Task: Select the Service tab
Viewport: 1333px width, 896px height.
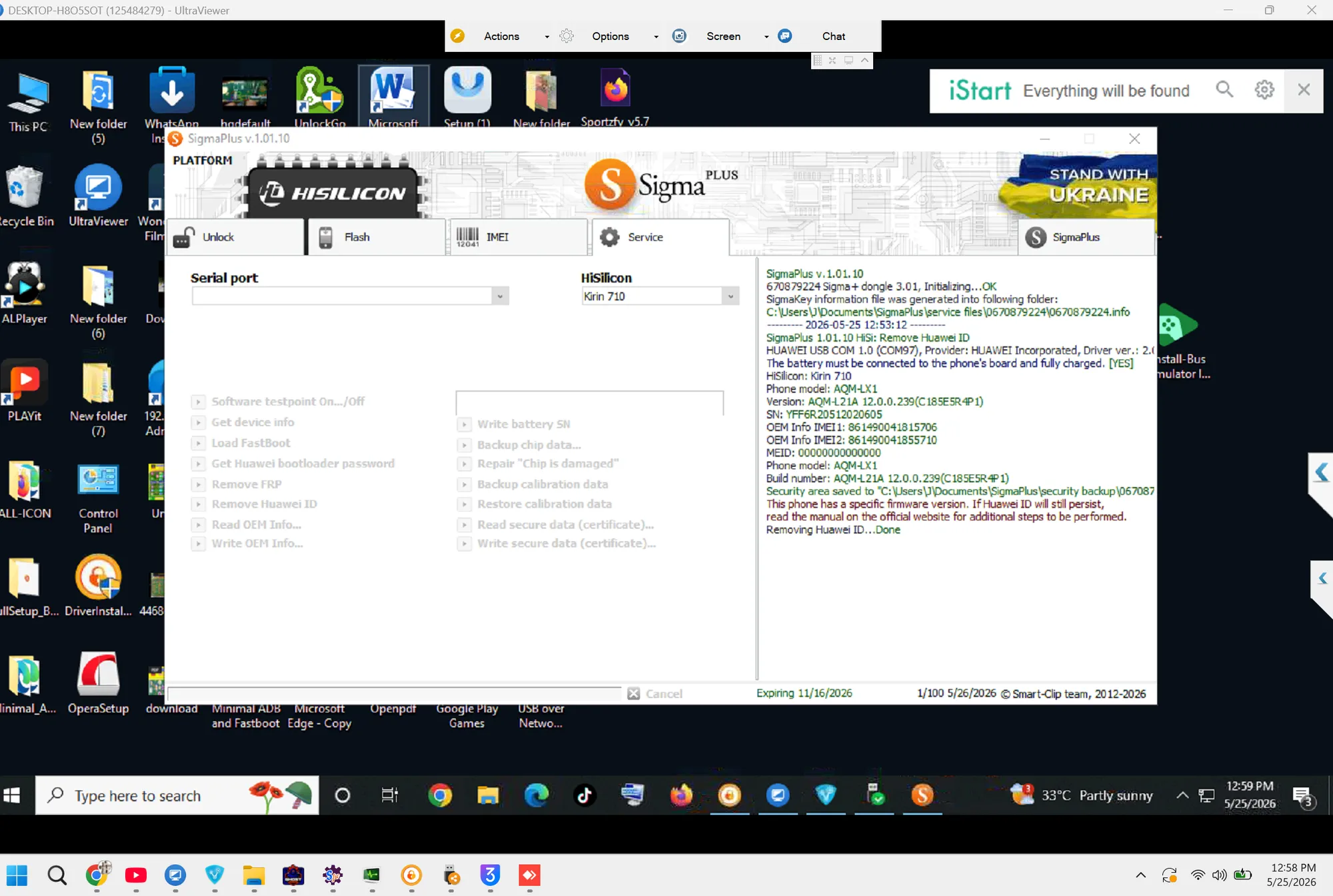Action: pos(661,237)
